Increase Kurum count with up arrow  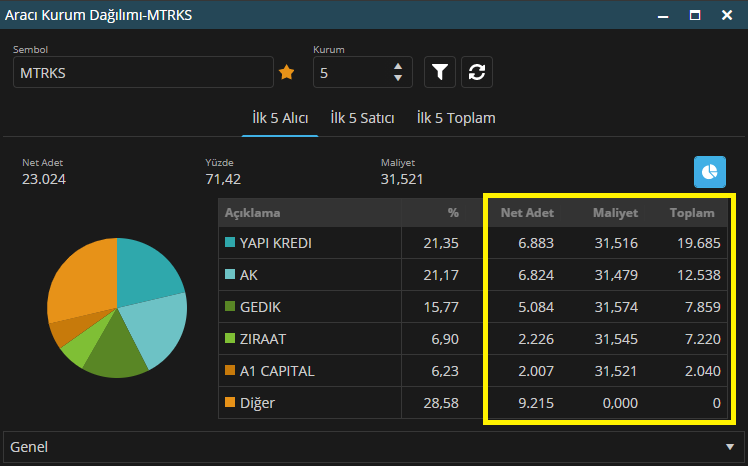point(398,67)
